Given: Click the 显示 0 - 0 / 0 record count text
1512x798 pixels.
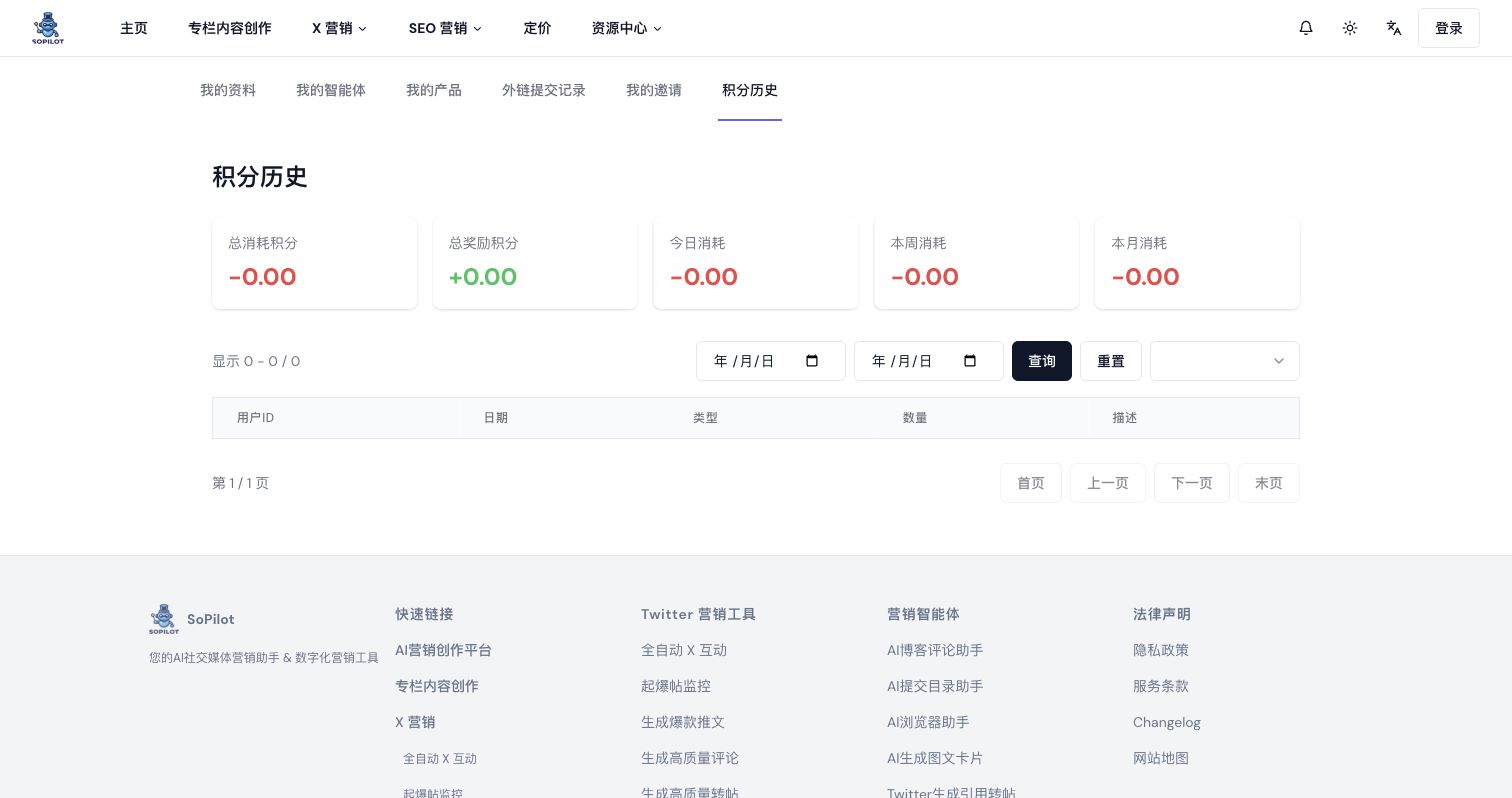Looking at the screenshot, I should 256,361.
